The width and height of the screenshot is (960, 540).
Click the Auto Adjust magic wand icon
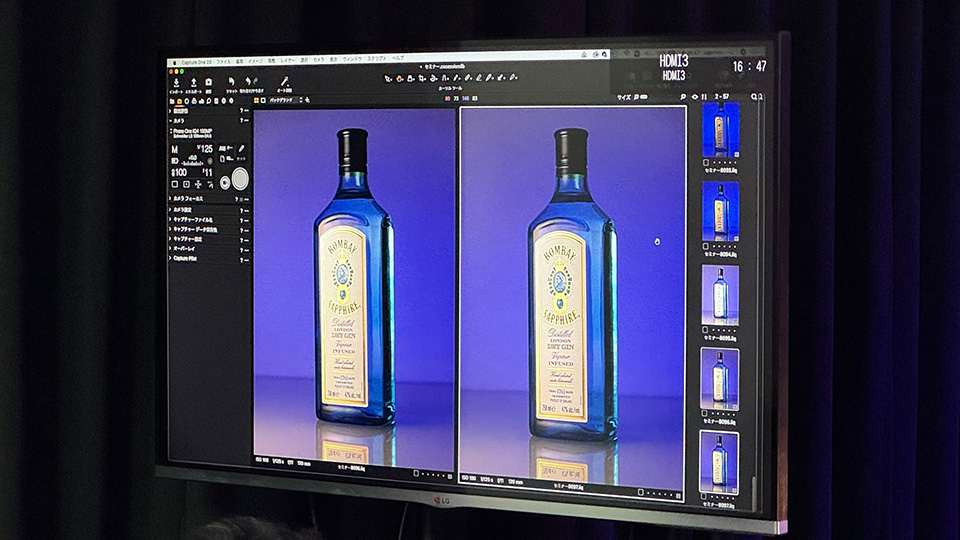pyautogui.click(x=284, y=81)
